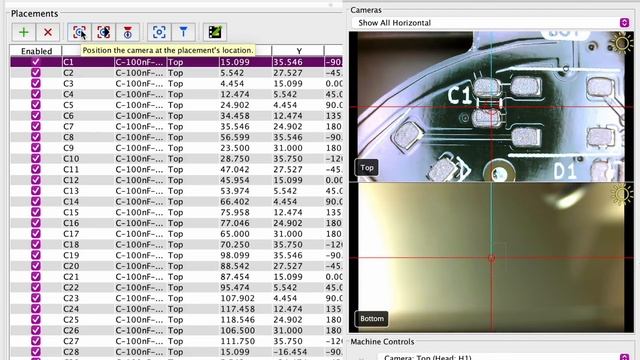Select placement ID C6
This screenshot has width=640, height=360.
point(68,116)
